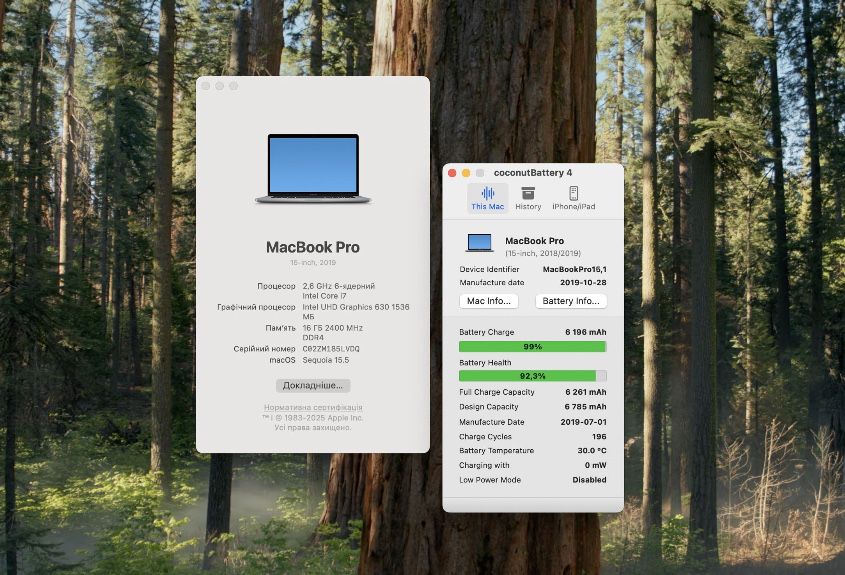845x575 pixels.
Task: Click the 6 196 mAh battery charge value
Action: point(586,332)
